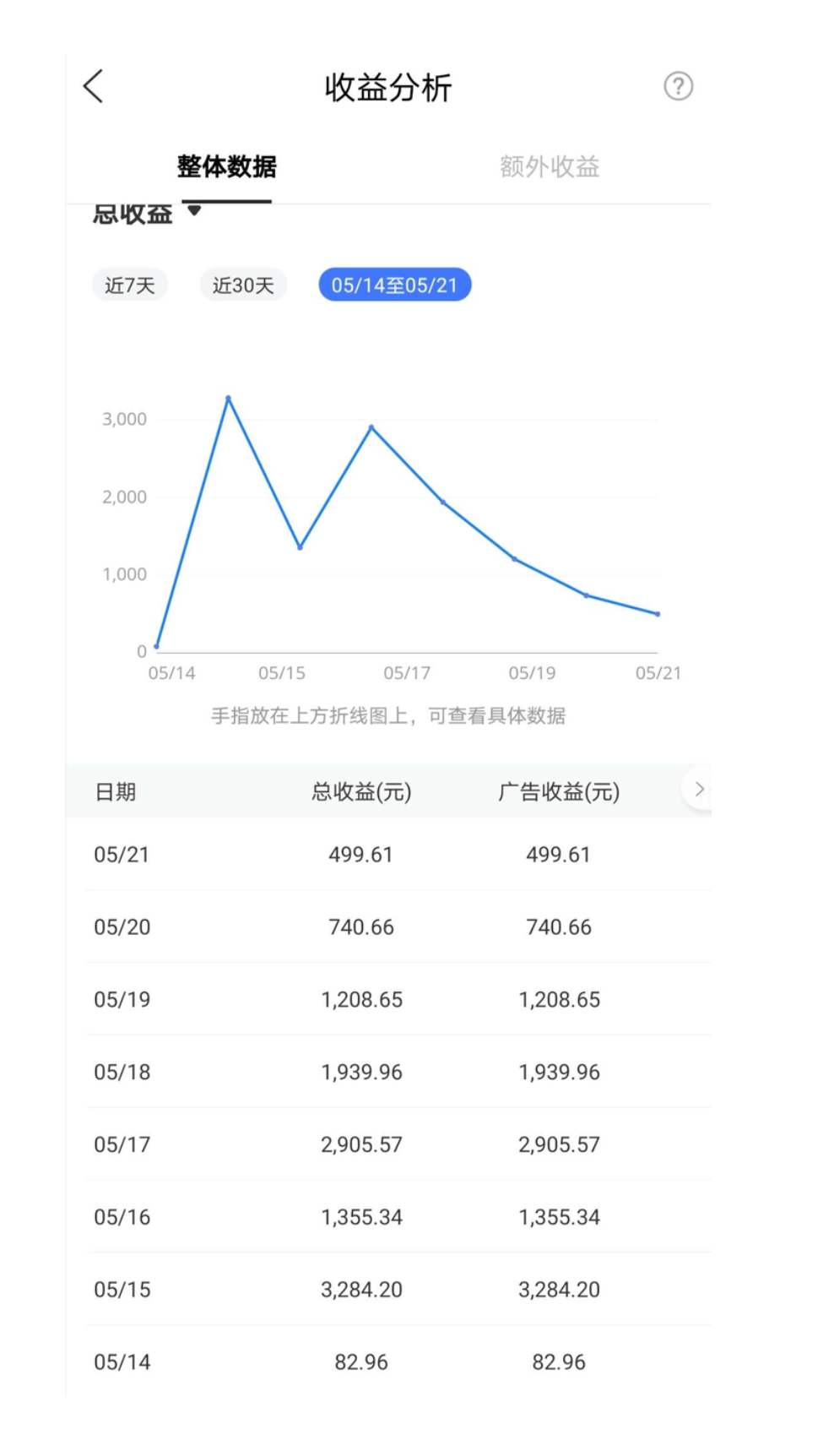Select the 05/18 date cell
This screenshot has width=834, height=1456.
click(122, 1073)
